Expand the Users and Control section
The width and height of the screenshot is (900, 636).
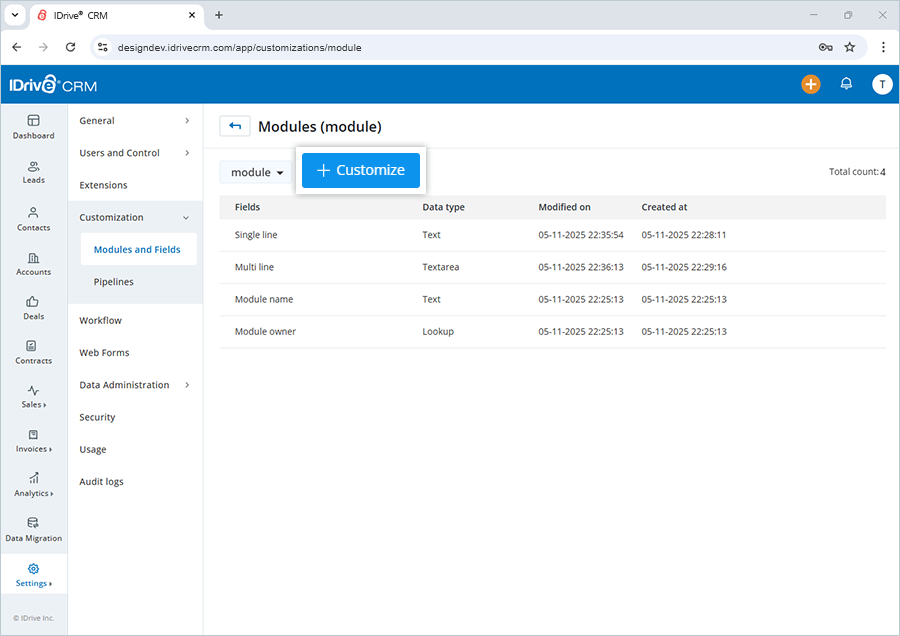tap(118, 153)
